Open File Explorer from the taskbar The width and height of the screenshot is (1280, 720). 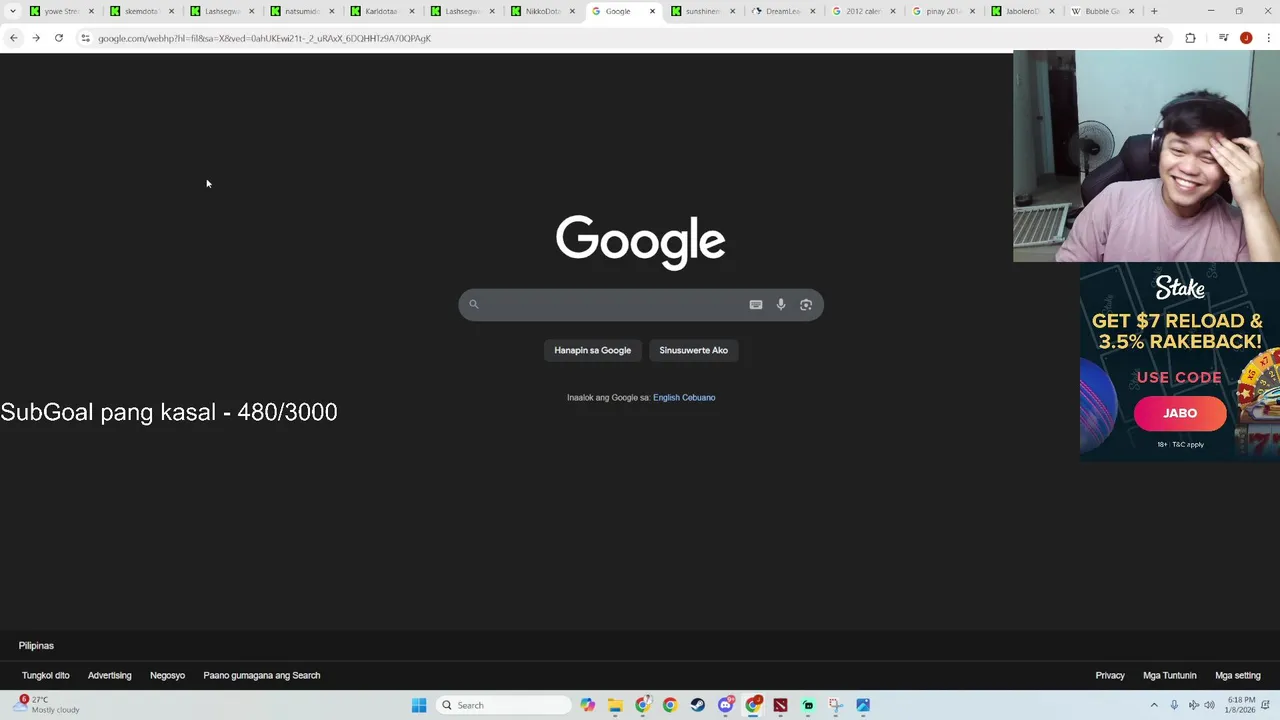(x=615, y=705)
